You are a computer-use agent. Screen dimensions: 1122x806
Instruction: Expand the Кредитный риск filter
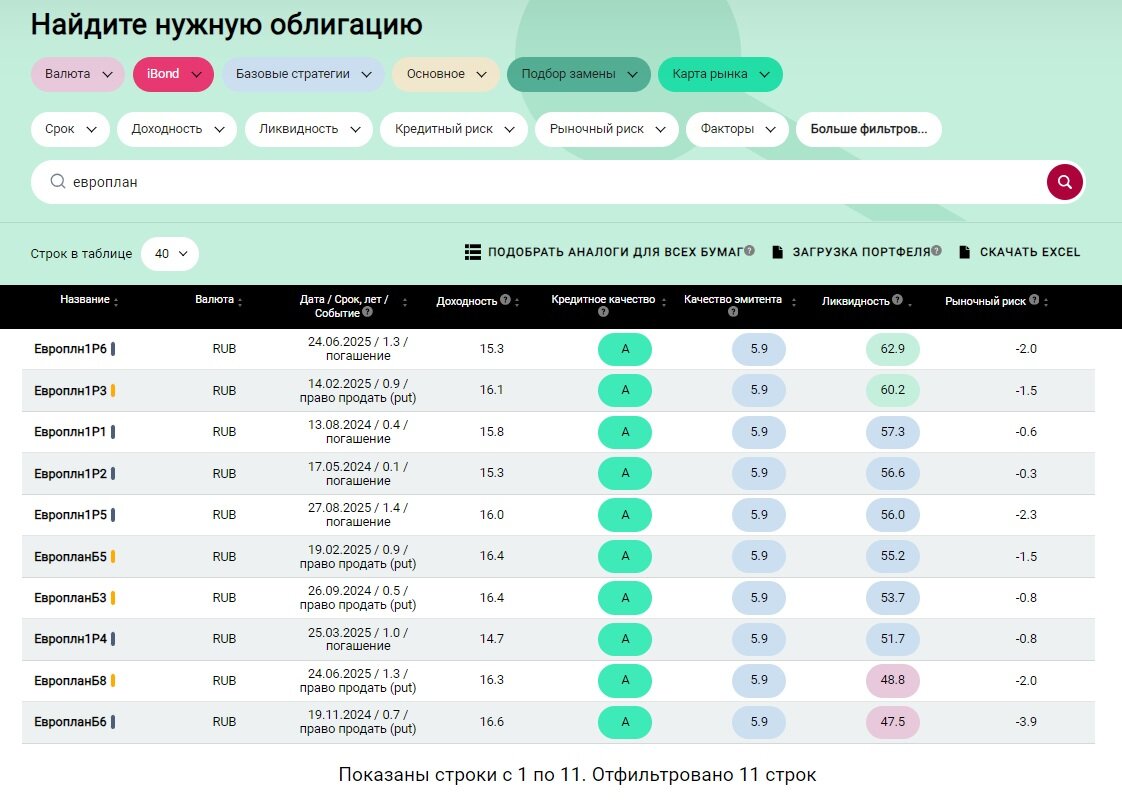[454, 129]
